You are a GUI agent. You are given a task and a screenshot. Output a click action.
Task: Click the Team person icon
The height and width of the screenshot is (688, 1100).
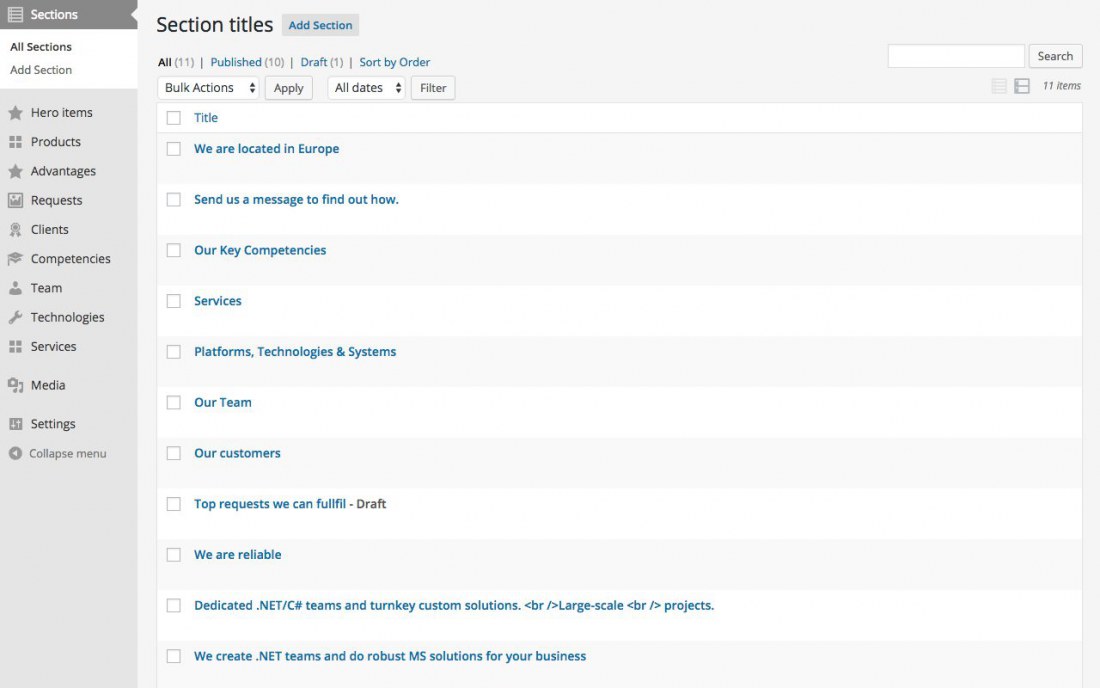pos(15,288)
